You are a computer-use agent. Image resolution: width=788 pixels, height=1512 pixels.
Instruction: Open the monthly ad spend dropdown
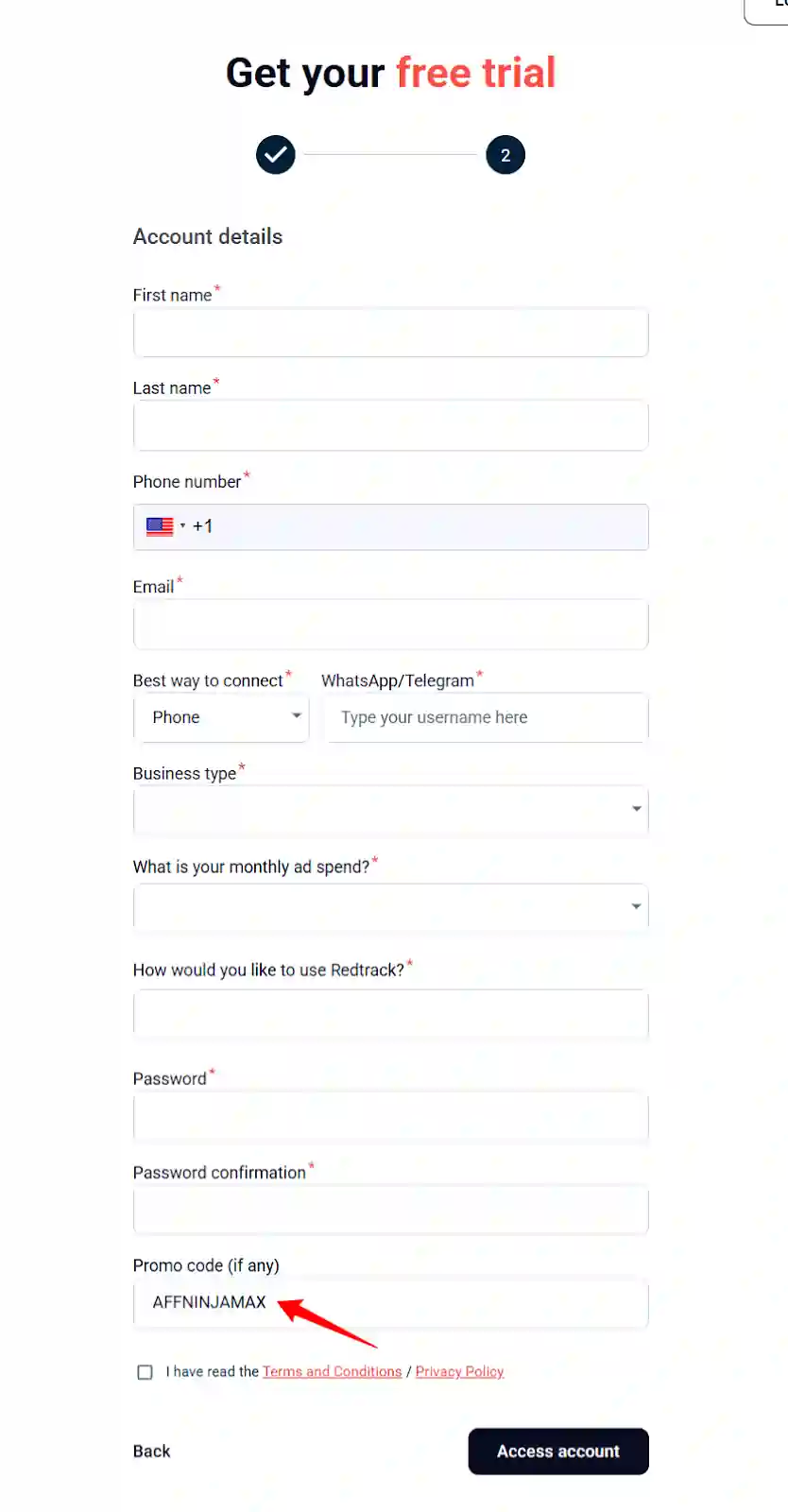coord(390,907)
